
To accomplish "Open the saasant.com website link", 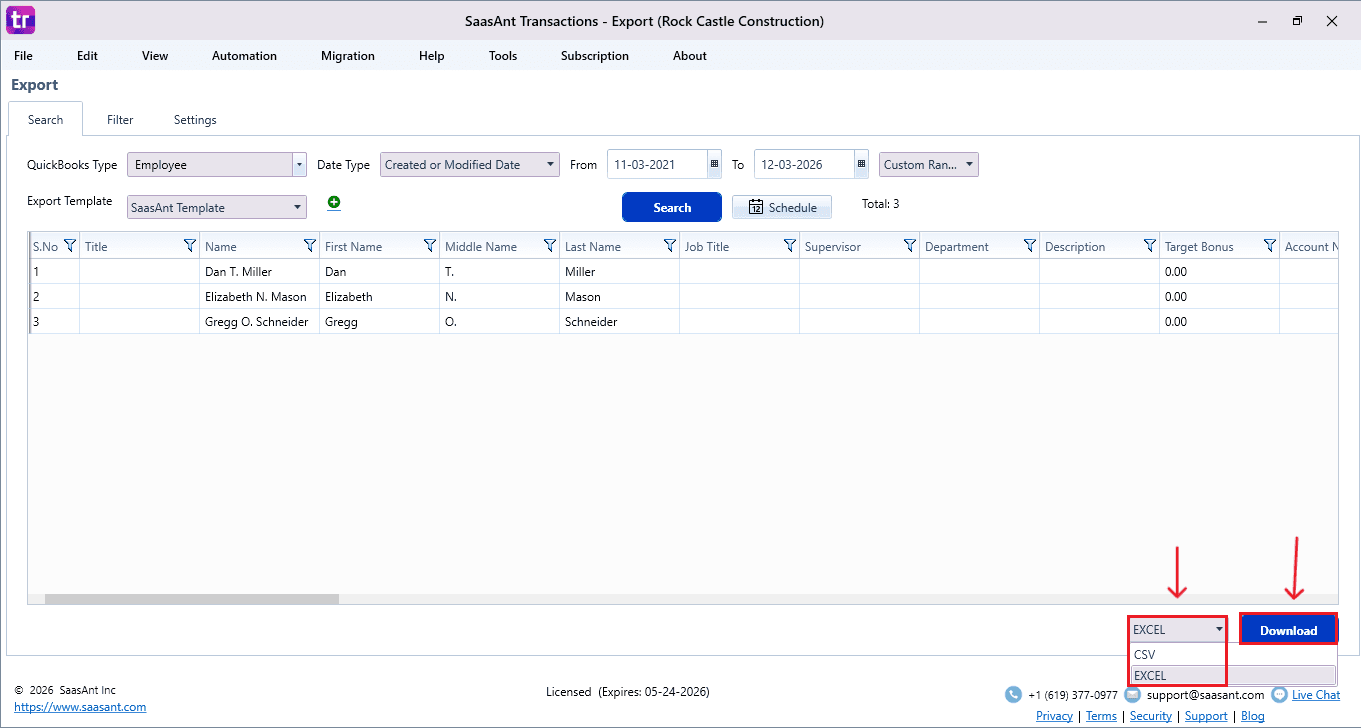I will (x=80, y=707).
